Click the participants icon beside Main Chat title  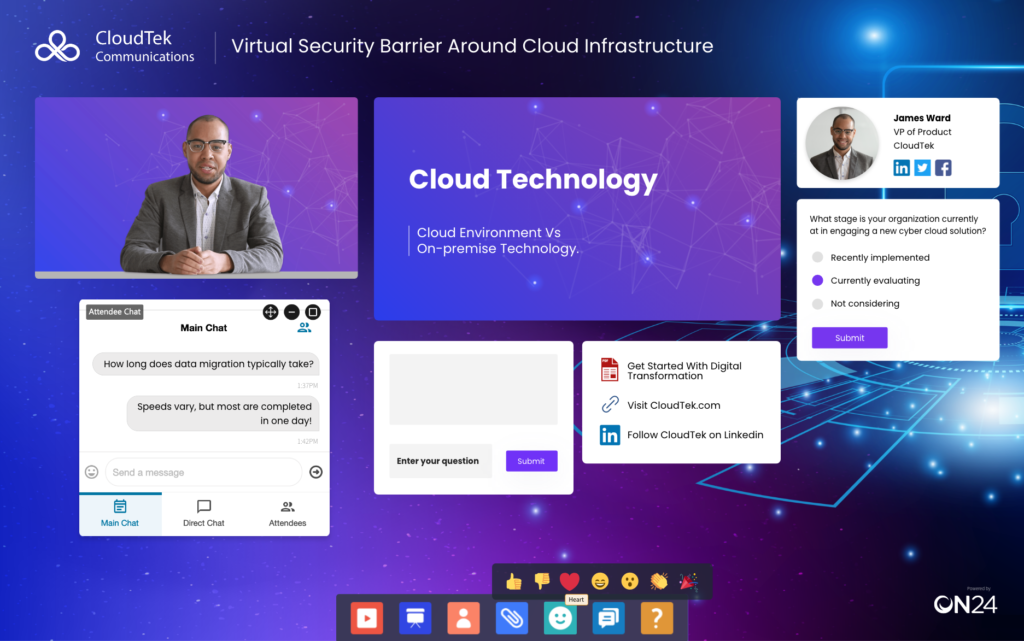pyautogui.click(x=304, y=328)
